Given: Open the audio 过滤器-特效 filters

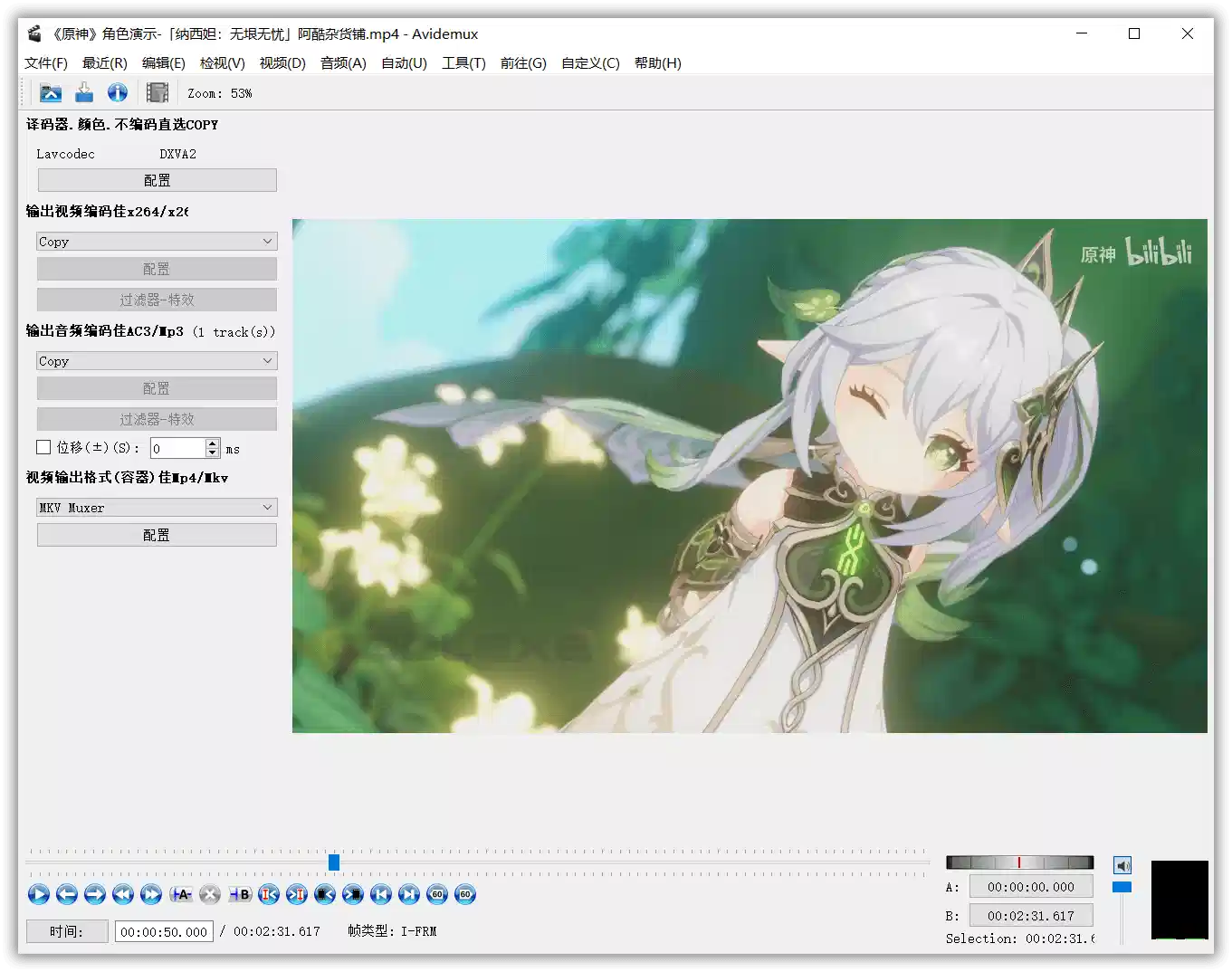Looking at the screenshot, I should point(156,418).
